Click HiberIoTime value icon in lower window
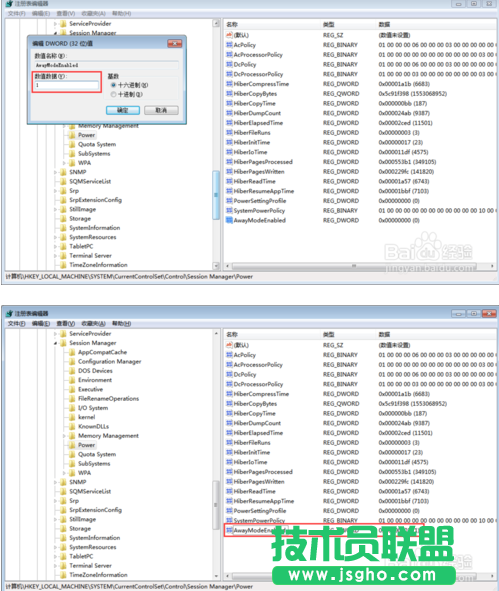Screen dimensions: 499x591 229,462
